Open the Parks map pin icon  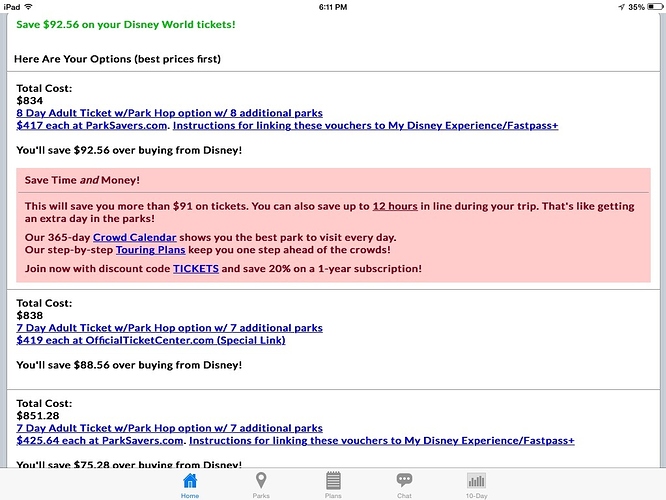[261, 483]
